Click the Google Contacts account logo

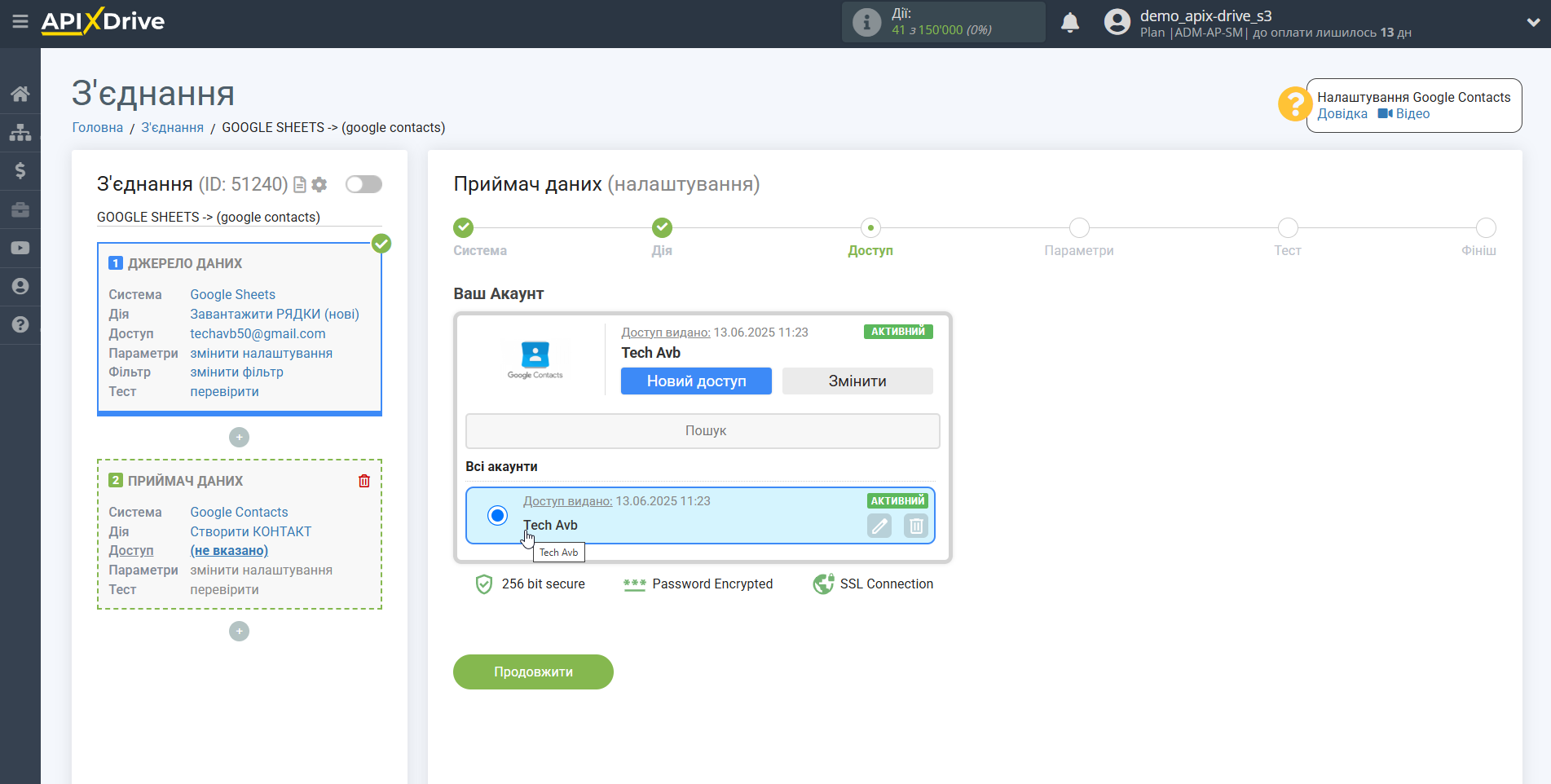pos(535,359)
